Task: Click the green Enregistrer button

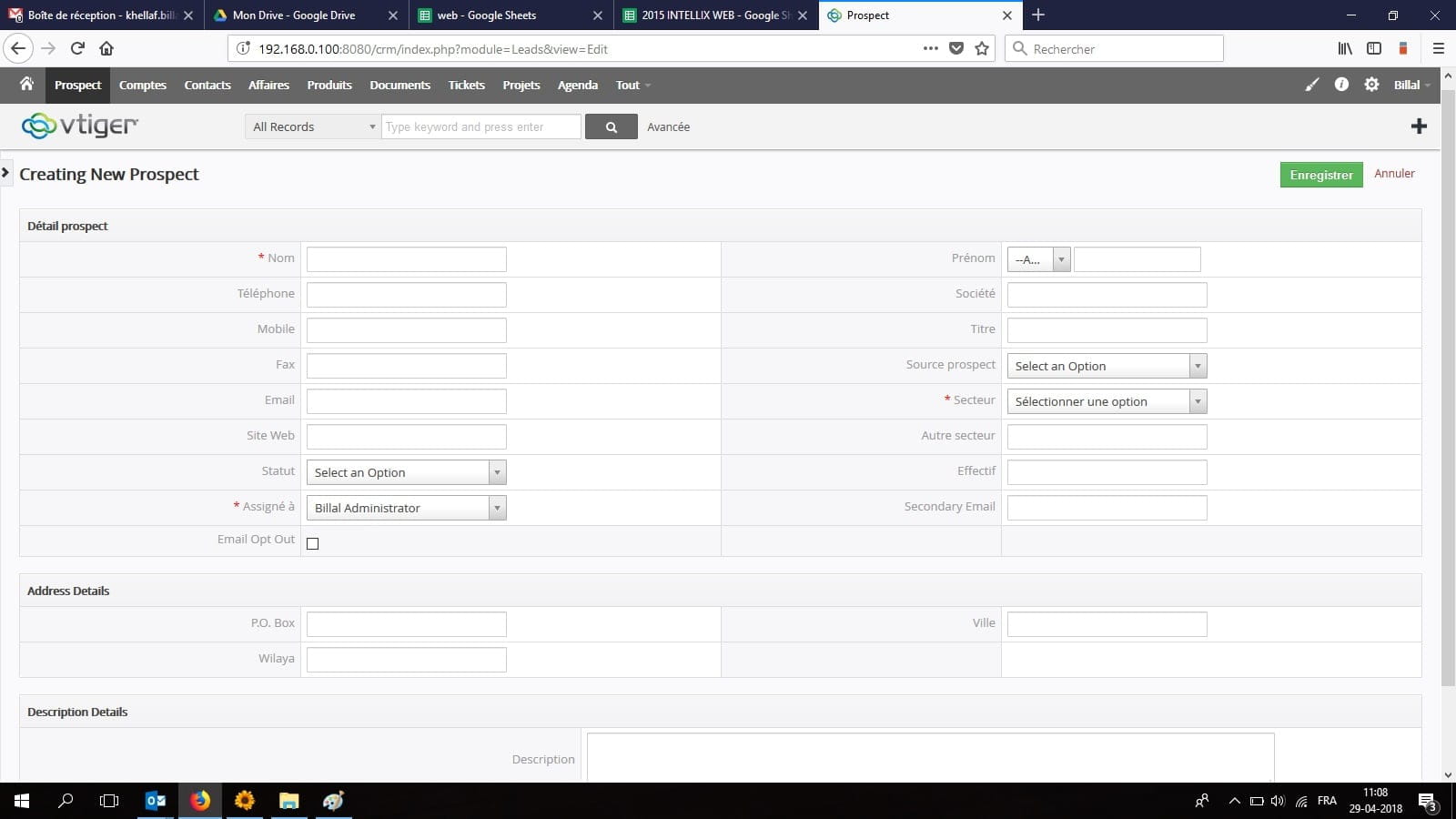Action: [1320, 175]
